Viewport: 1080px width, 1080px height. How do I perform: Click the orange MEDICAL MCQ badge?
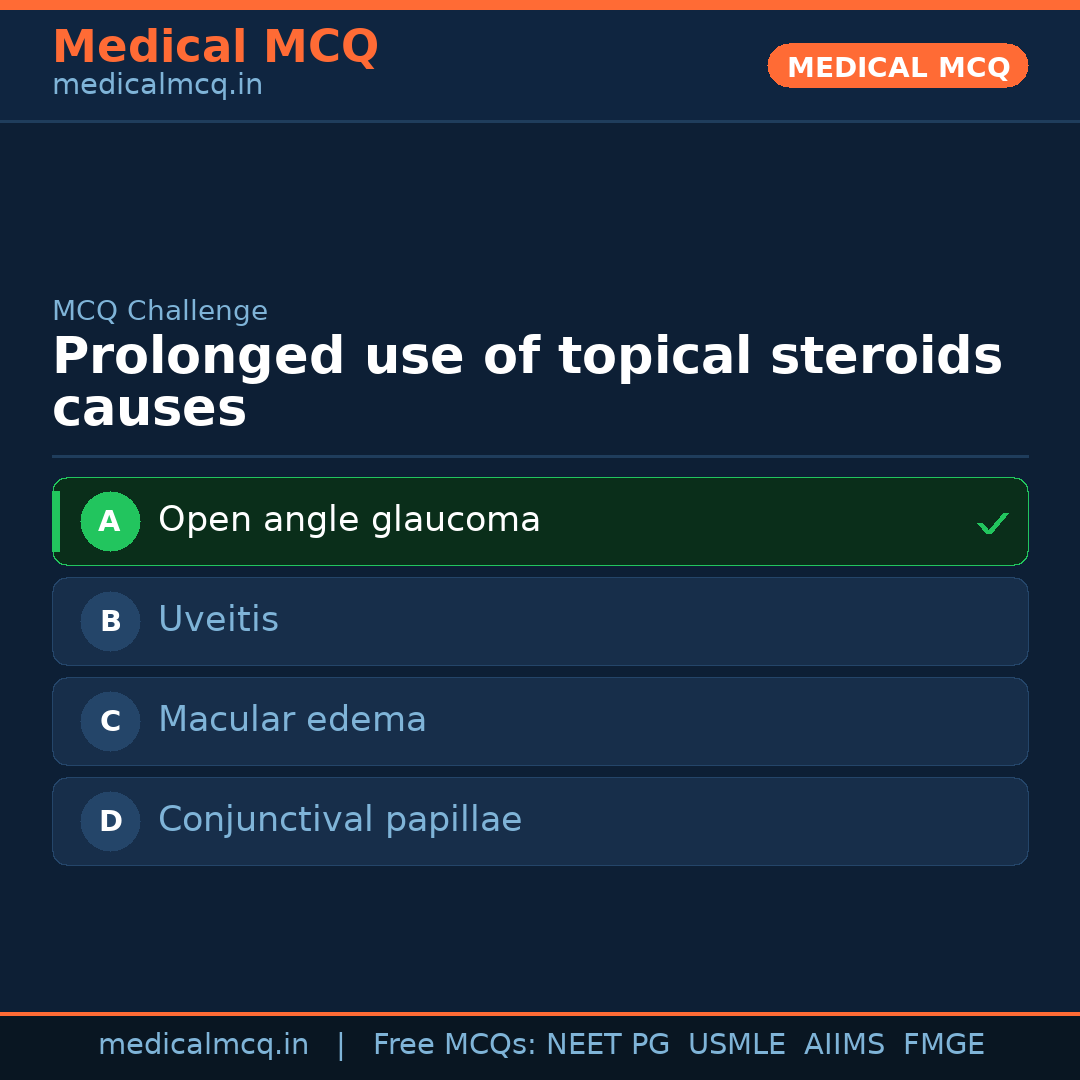pos(898,66)
